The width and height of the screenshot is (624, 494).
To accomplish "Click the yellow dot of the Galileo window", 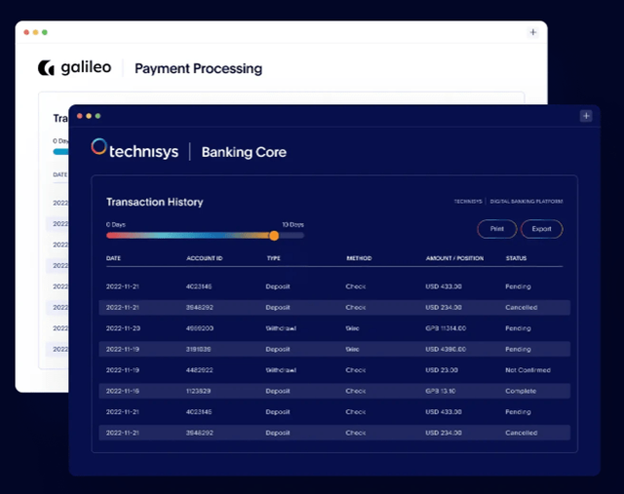I will pos(35,32).
